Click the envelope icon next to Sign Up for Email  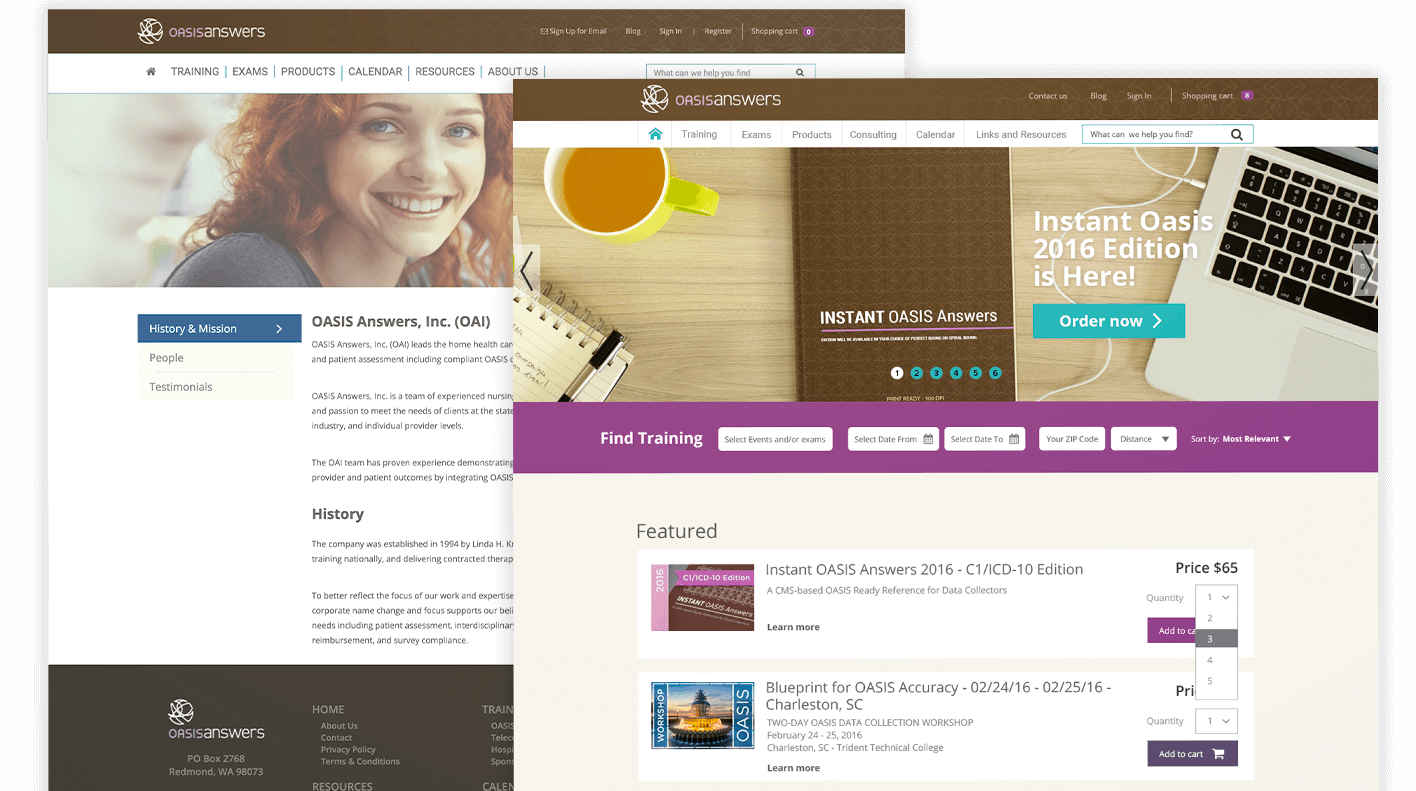pos(544,31)
